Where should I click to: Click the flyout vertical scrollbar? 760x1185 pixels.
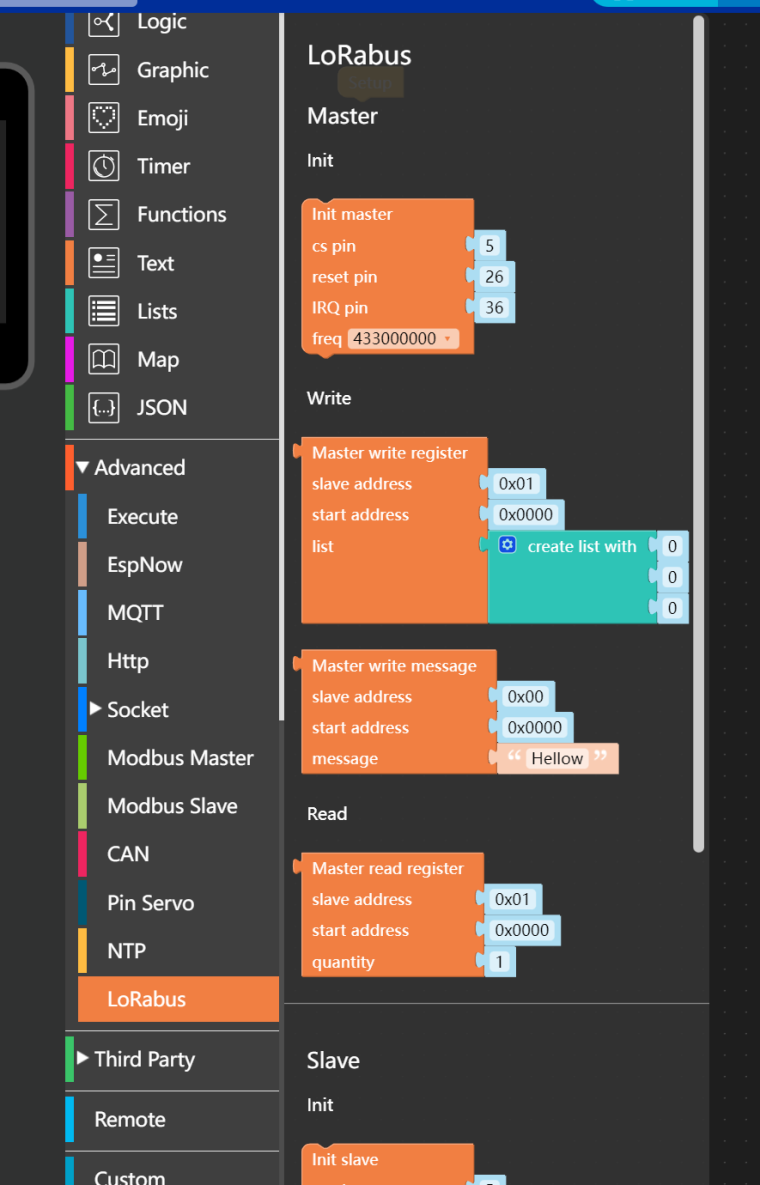click(699, 434)
